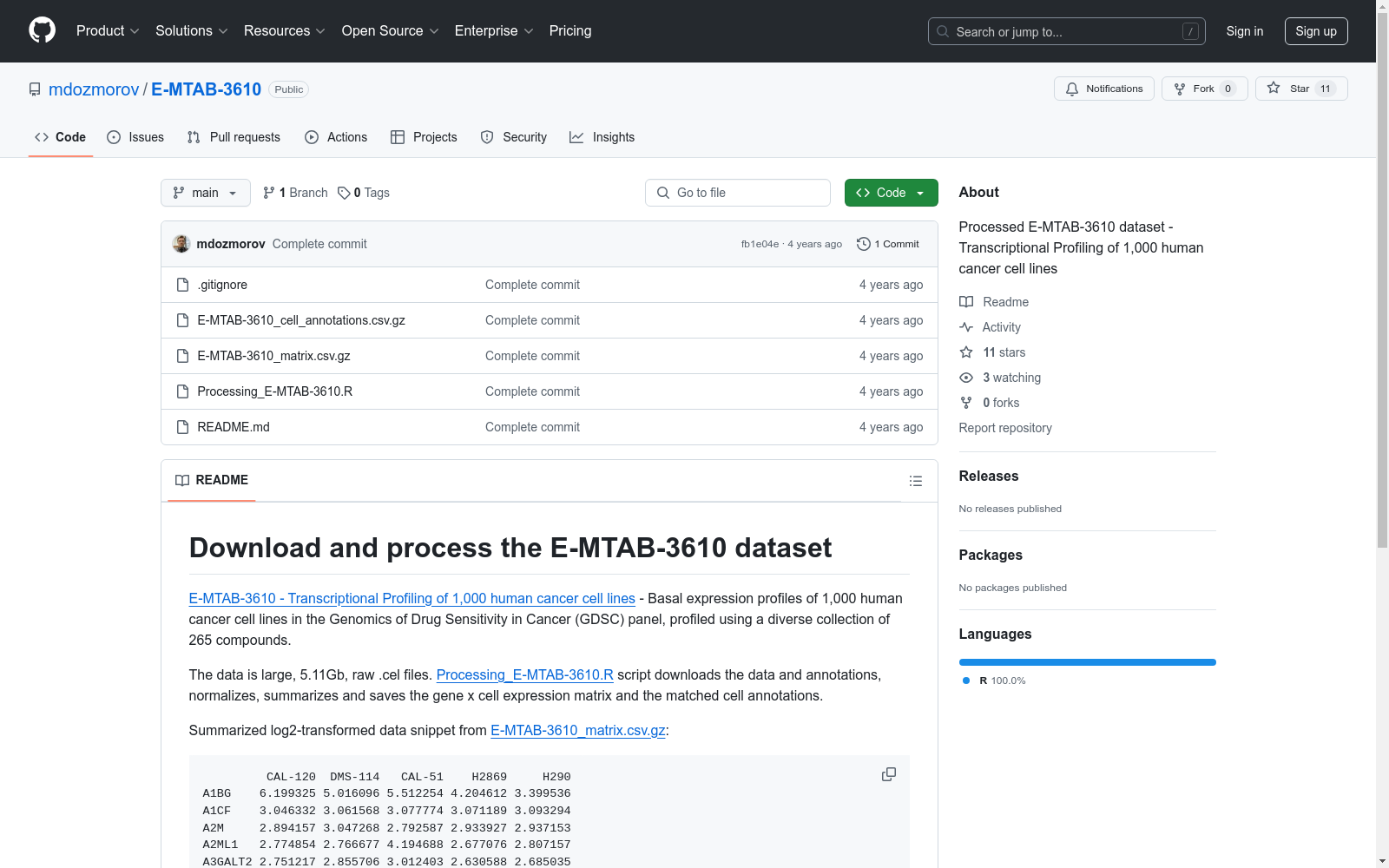
Task: Open the Issues tab
Action: [135, 137]
